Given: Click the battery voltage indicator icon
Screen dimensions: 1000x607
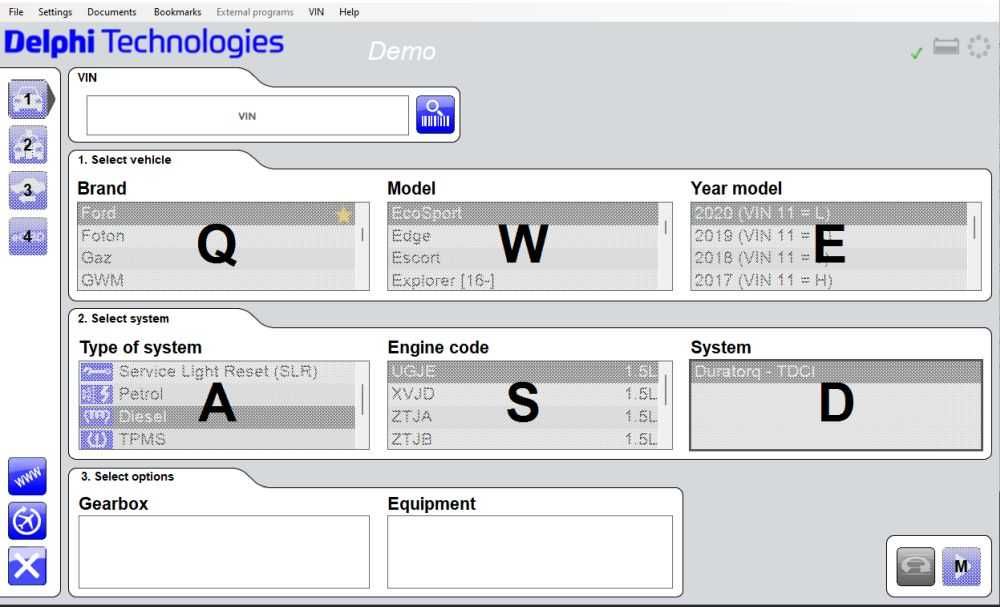Looking at the screenshot, I should (x=946, y=47).
